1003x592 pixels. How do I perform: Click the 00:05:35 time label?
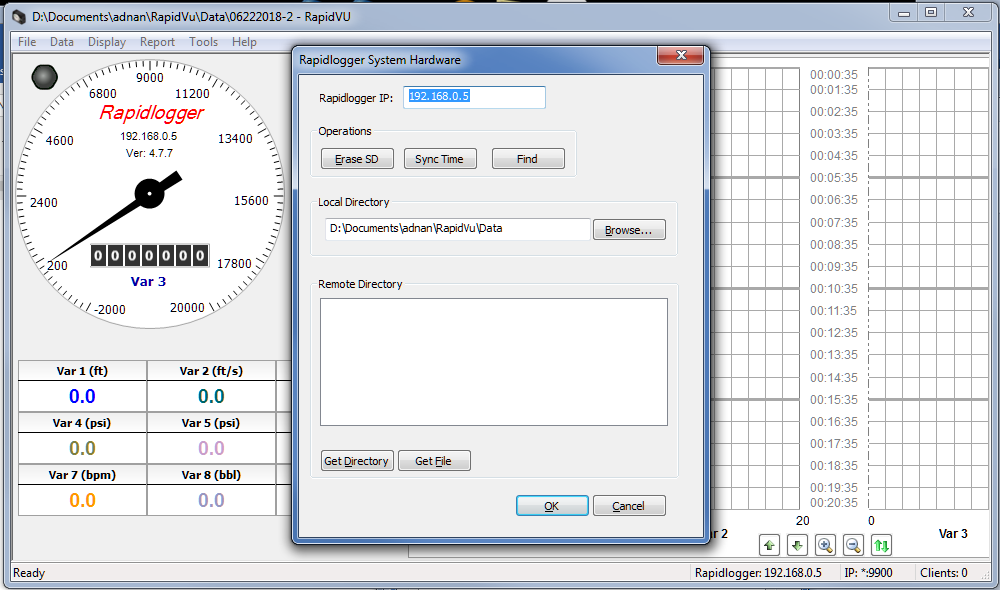[x=833, y=178]
